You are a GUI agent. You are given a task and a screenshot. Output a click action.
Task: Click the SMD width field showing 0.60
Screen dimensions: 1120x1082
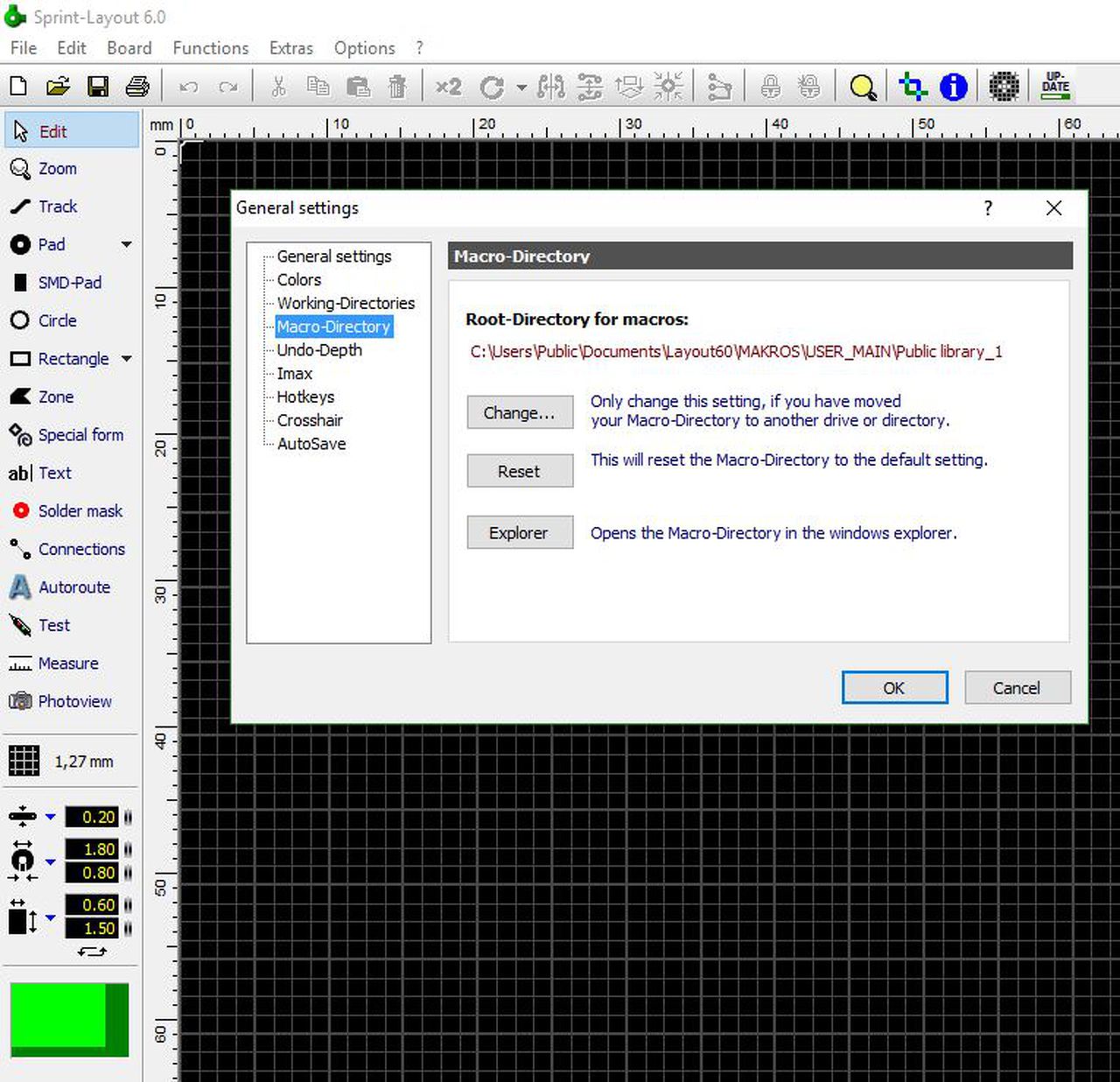tap(92, 905)
